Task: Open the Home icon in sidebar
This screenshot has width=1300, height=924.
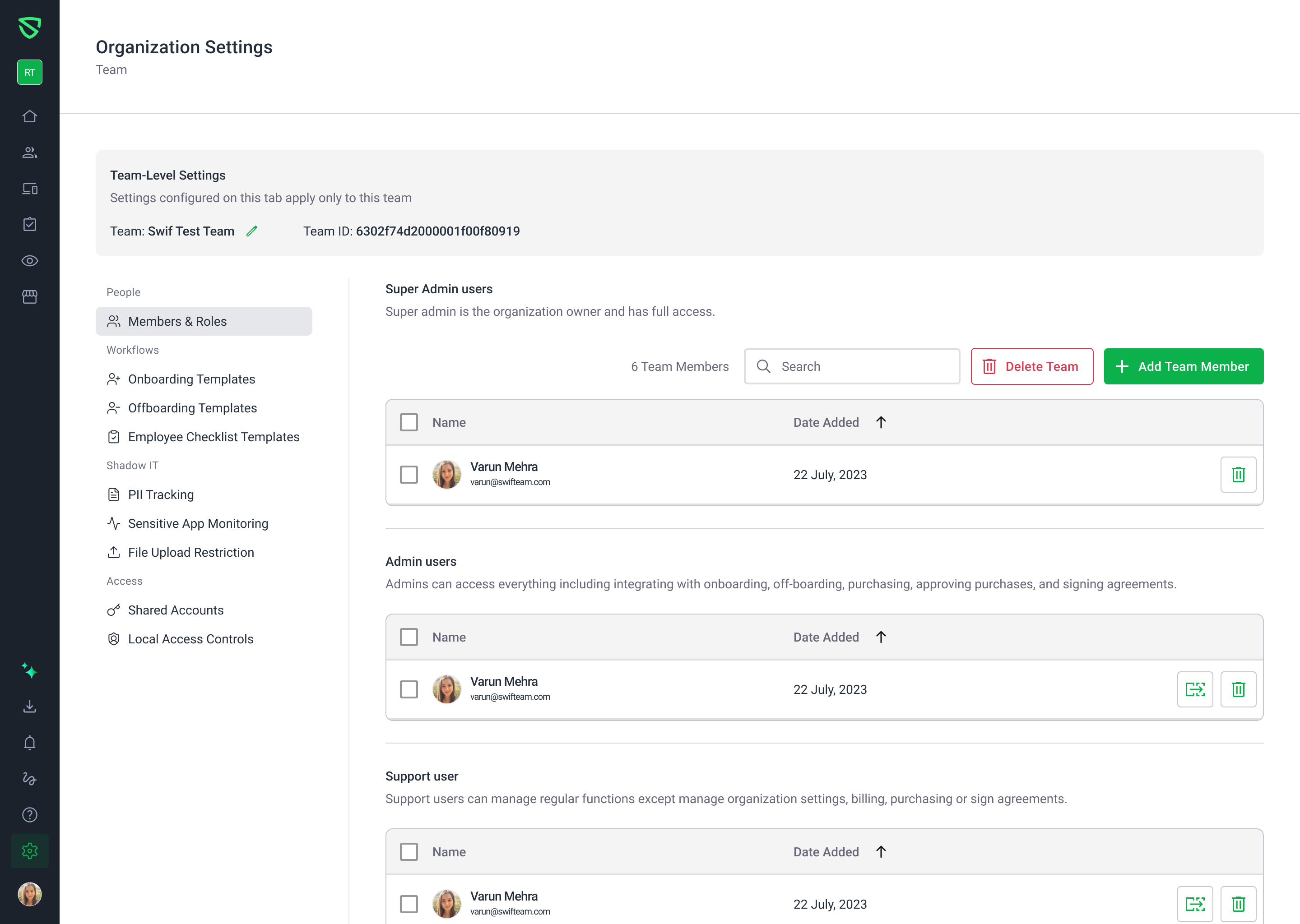Action: pyautogui.click(x=30, y=116)
